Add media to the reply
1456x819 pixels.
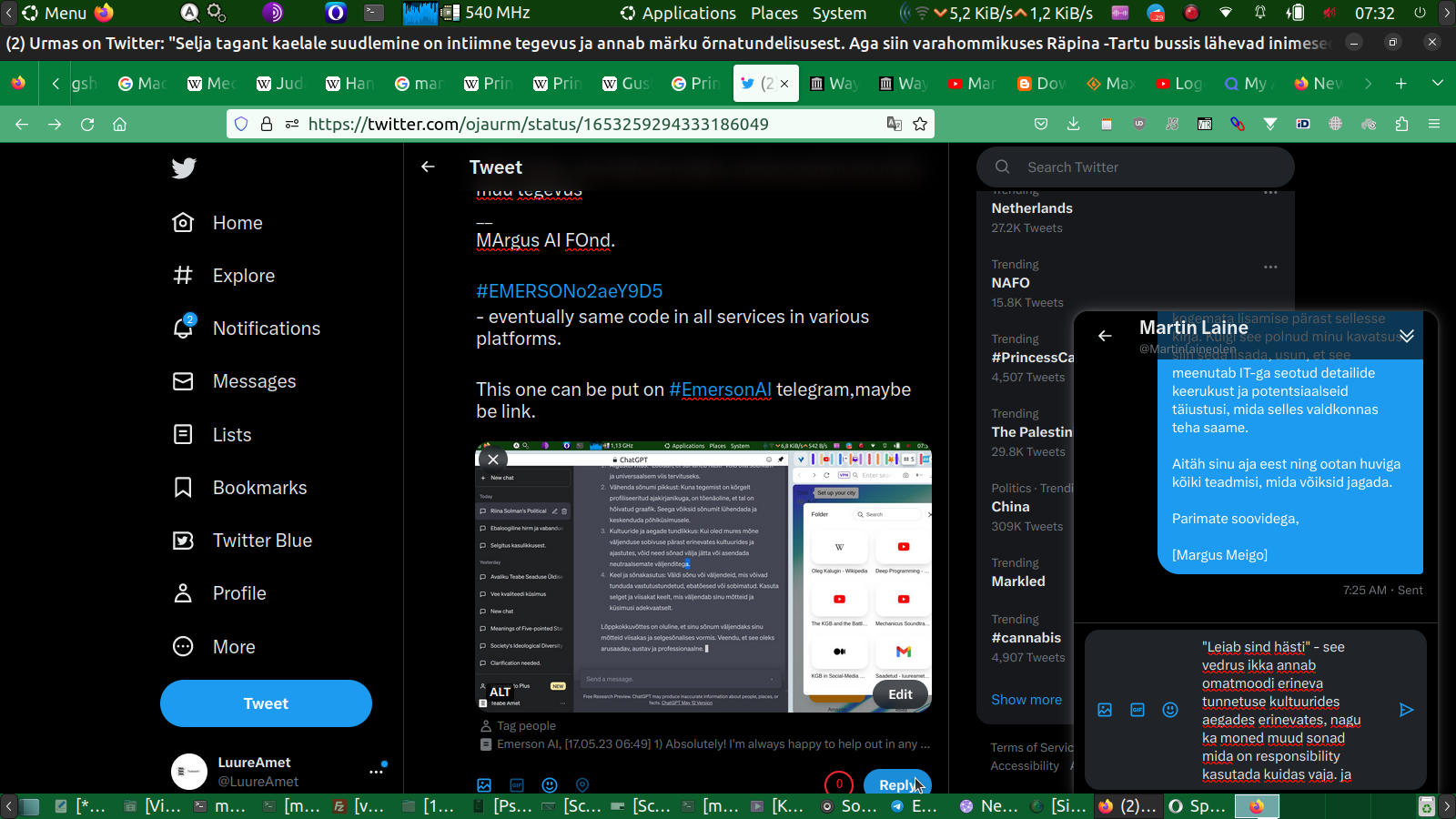[x=484, y=784]
